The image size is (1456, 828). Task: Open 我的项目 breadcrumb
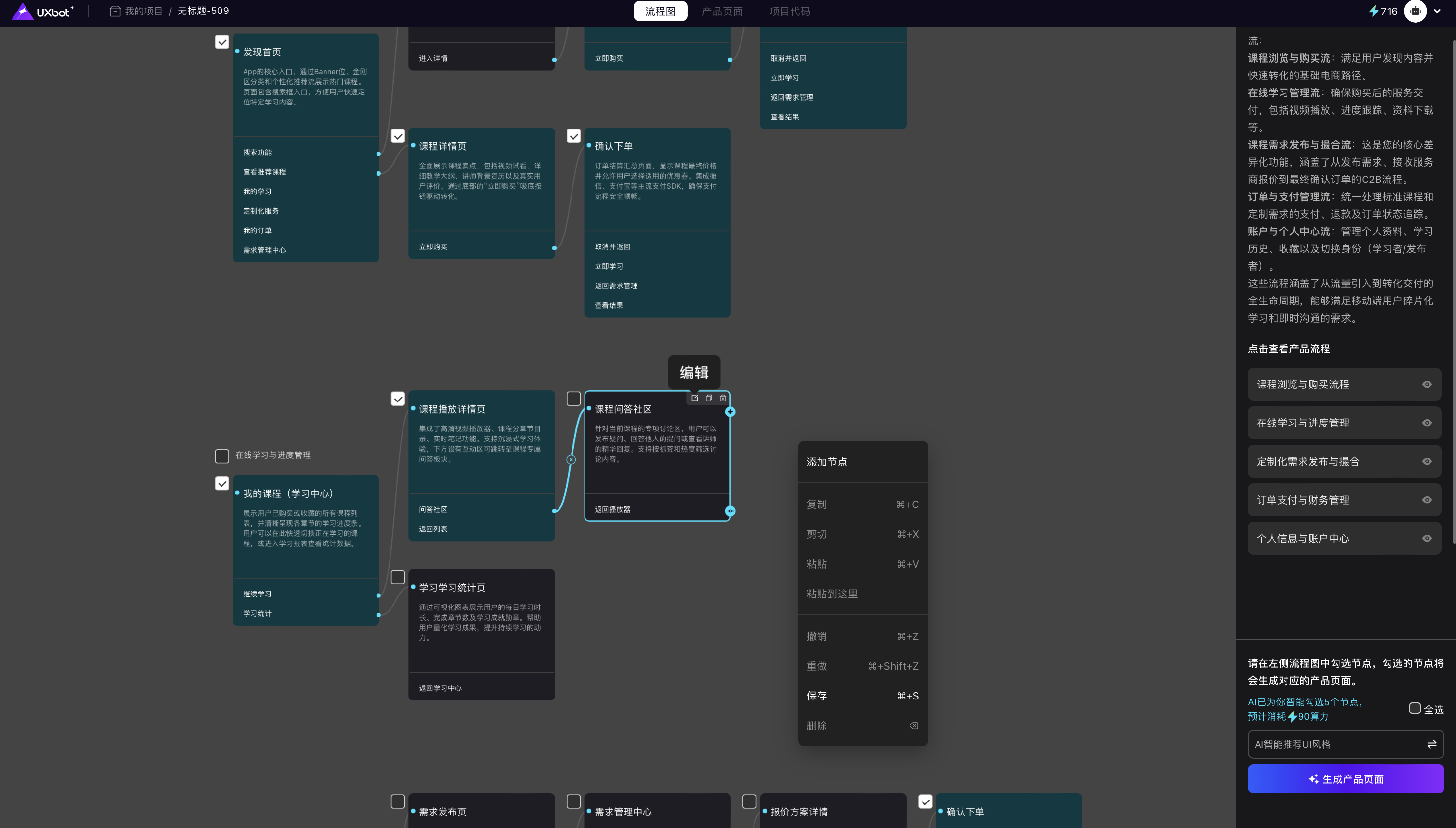pyautogui.click(x=143, y=12)
